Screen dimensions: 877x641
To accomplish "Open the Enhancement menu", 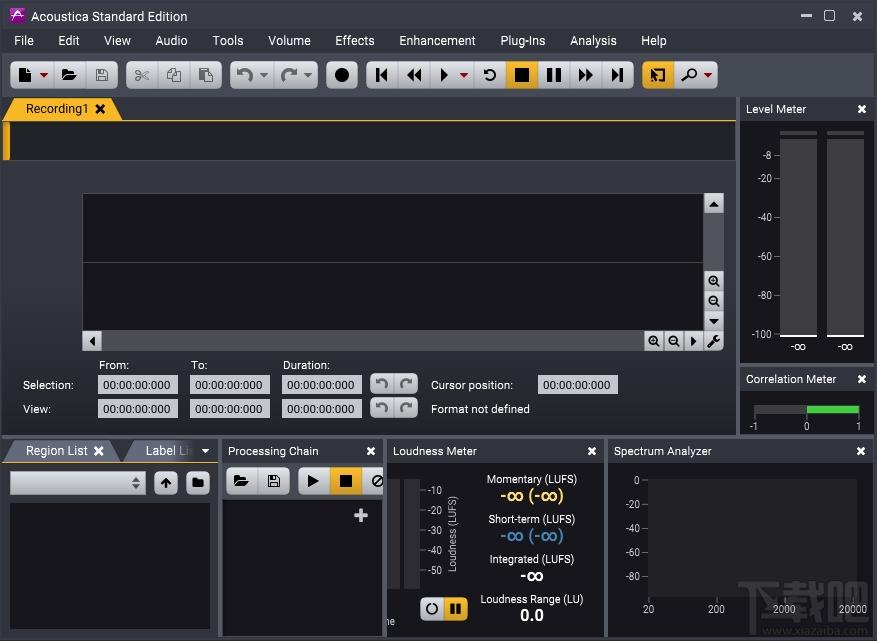I will point(437,41).
